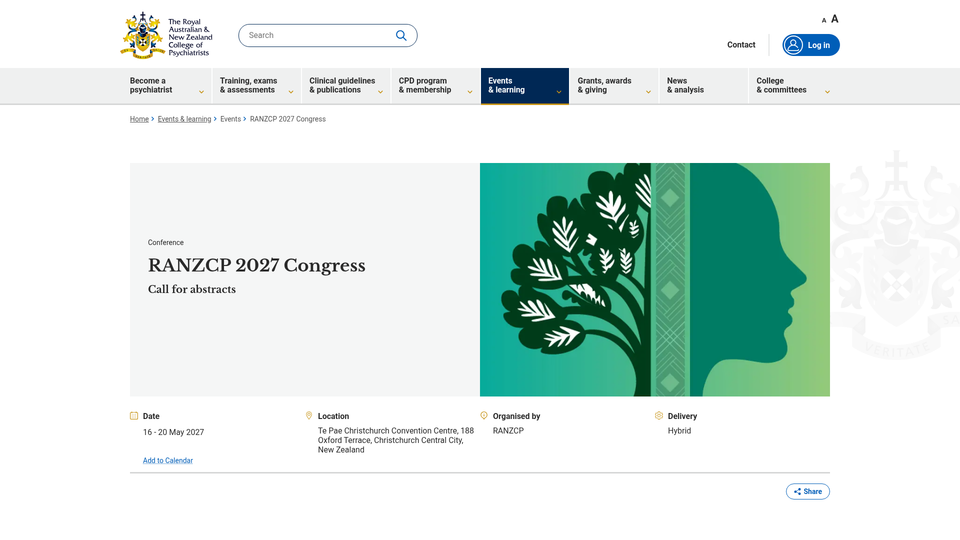Click the Events breadcrumb text
Viewport: 960px width, 540px height.
pyautogui.click(x=230, y=119)
